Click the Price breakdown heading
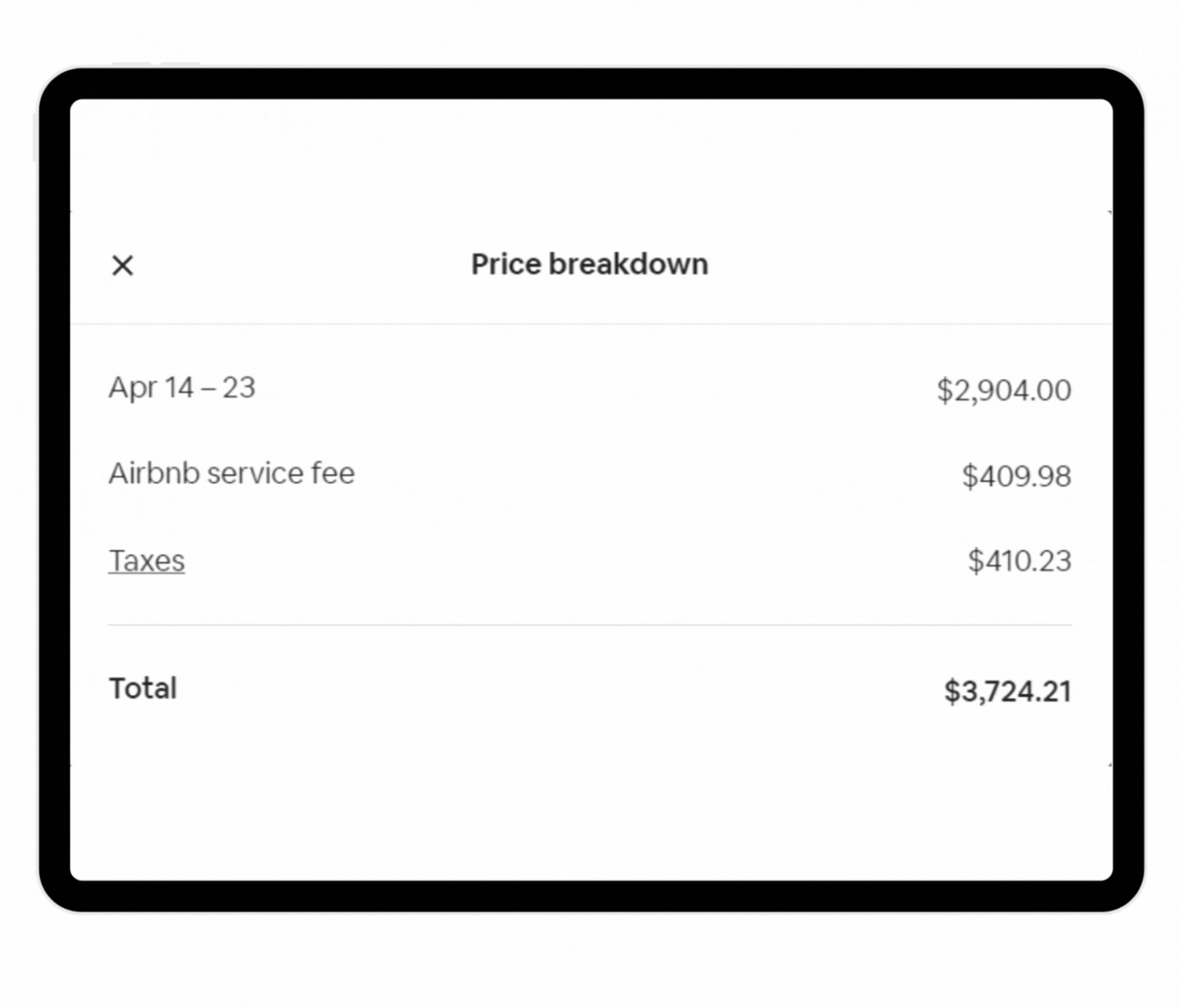1180x1008 pixels. click(x=589, y=265)
